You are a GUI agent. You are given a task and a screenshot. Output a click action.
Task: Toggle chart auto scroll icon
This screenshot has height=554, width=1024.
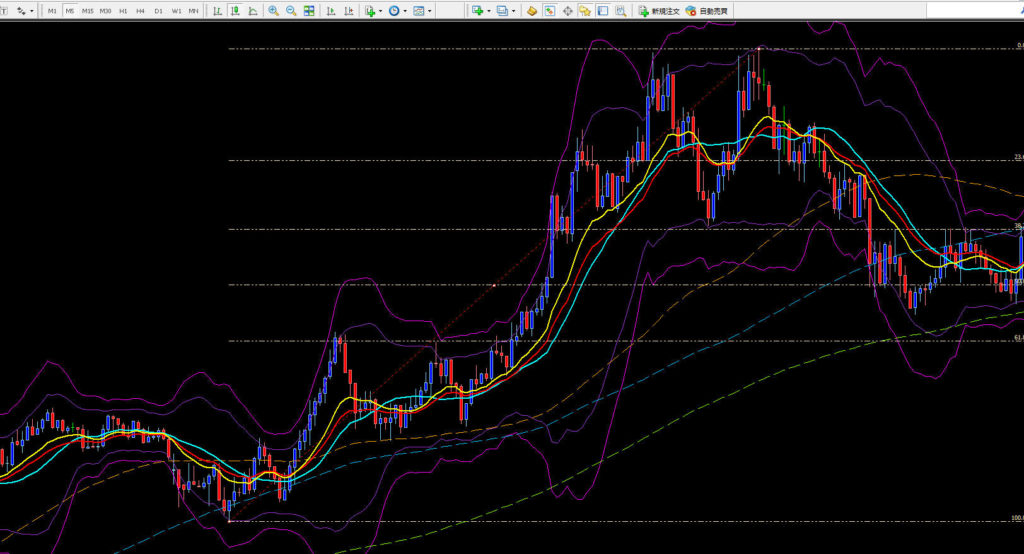tap(331, 10)
